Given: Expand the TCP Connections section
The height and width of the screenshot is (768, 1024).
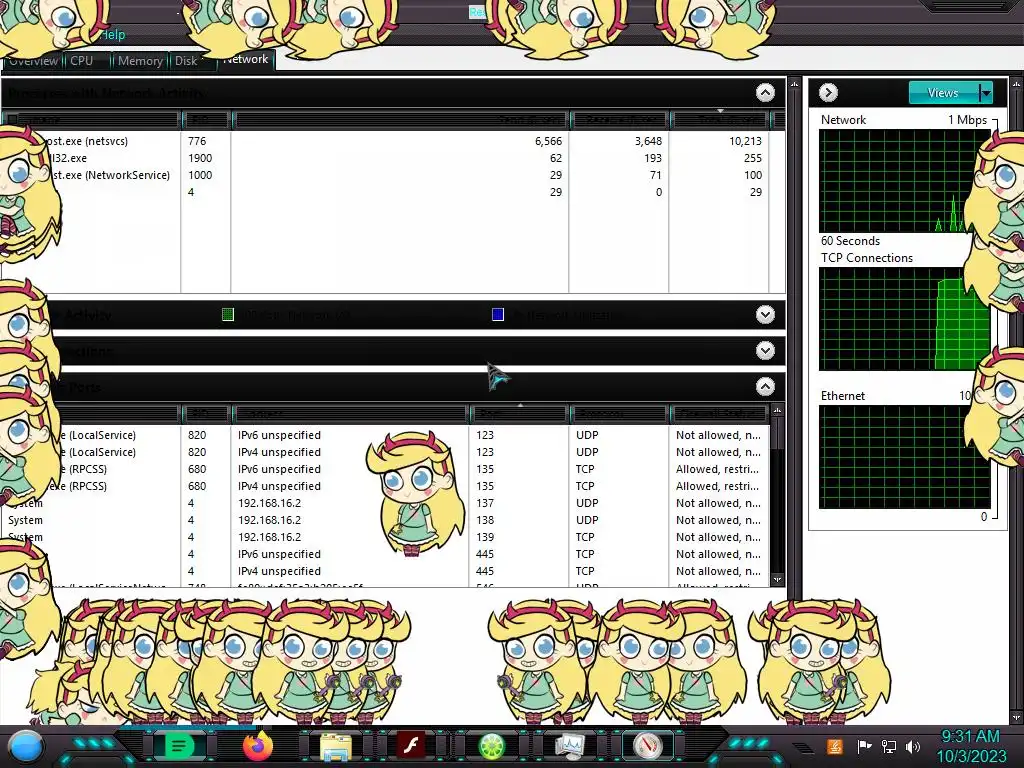Looking at the screenshot, I should 765,351.
